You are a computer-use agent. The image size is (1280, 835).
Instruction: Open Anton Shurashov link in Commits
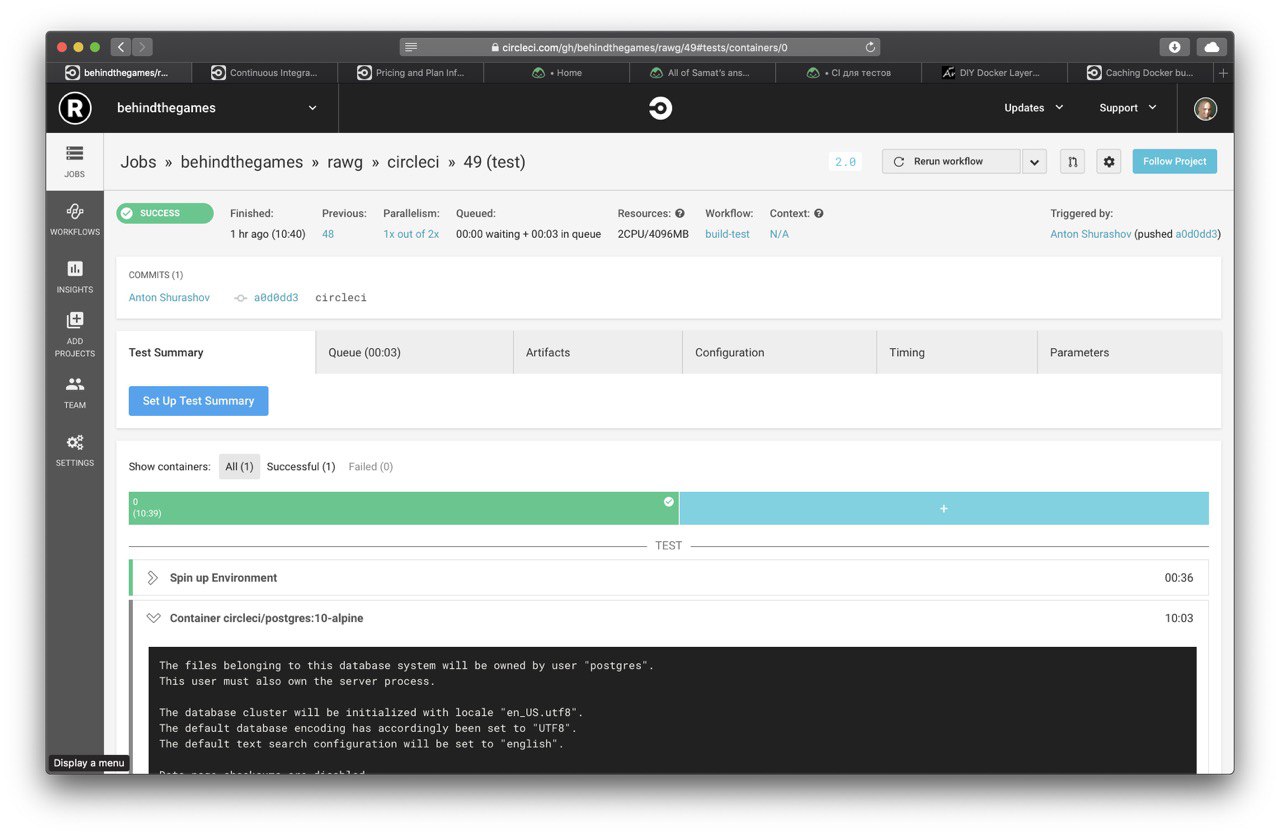[170, 298]
